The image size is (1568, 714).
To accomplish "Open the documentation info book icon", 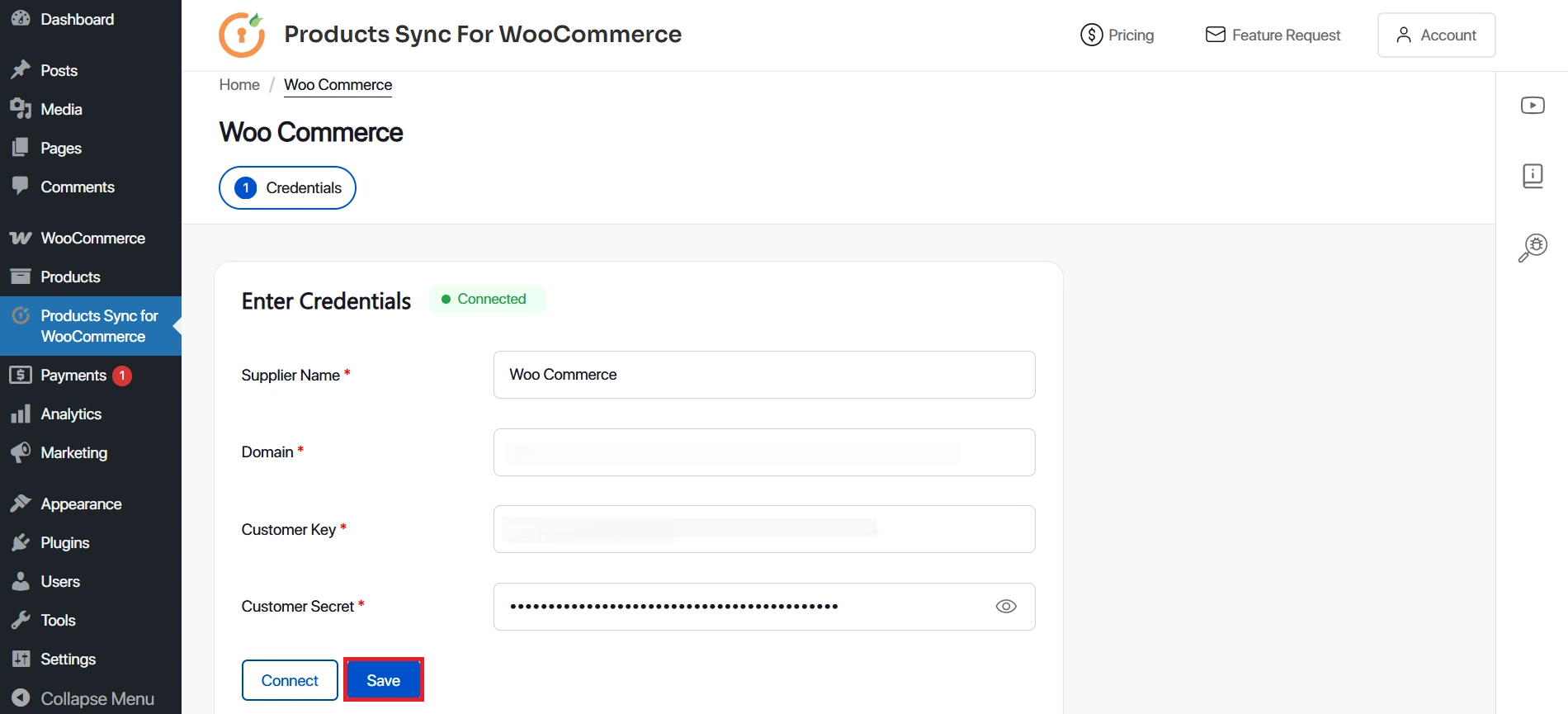I will [x=1533, y=176].
